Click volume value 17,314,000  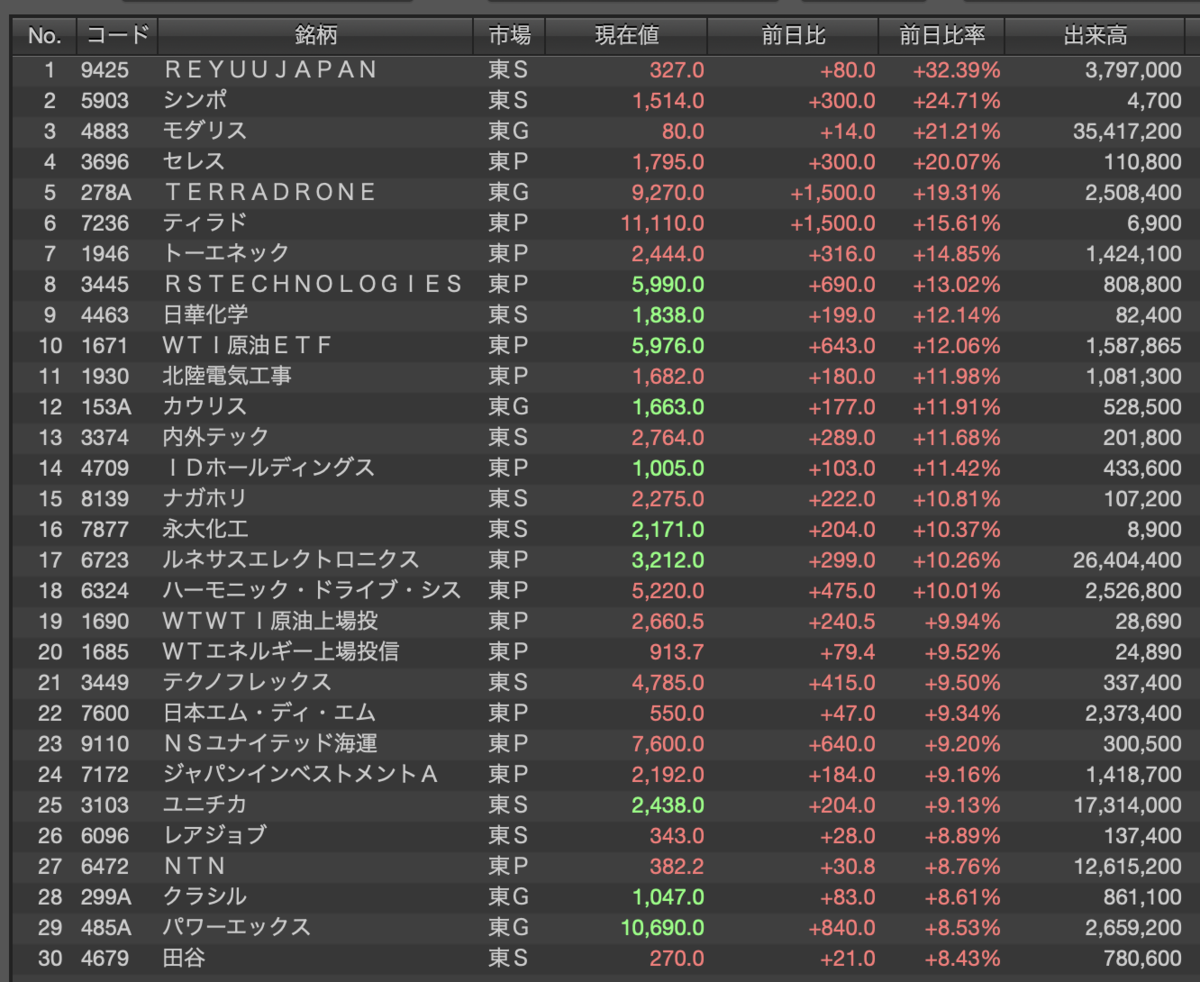(x=1126, y=805)
